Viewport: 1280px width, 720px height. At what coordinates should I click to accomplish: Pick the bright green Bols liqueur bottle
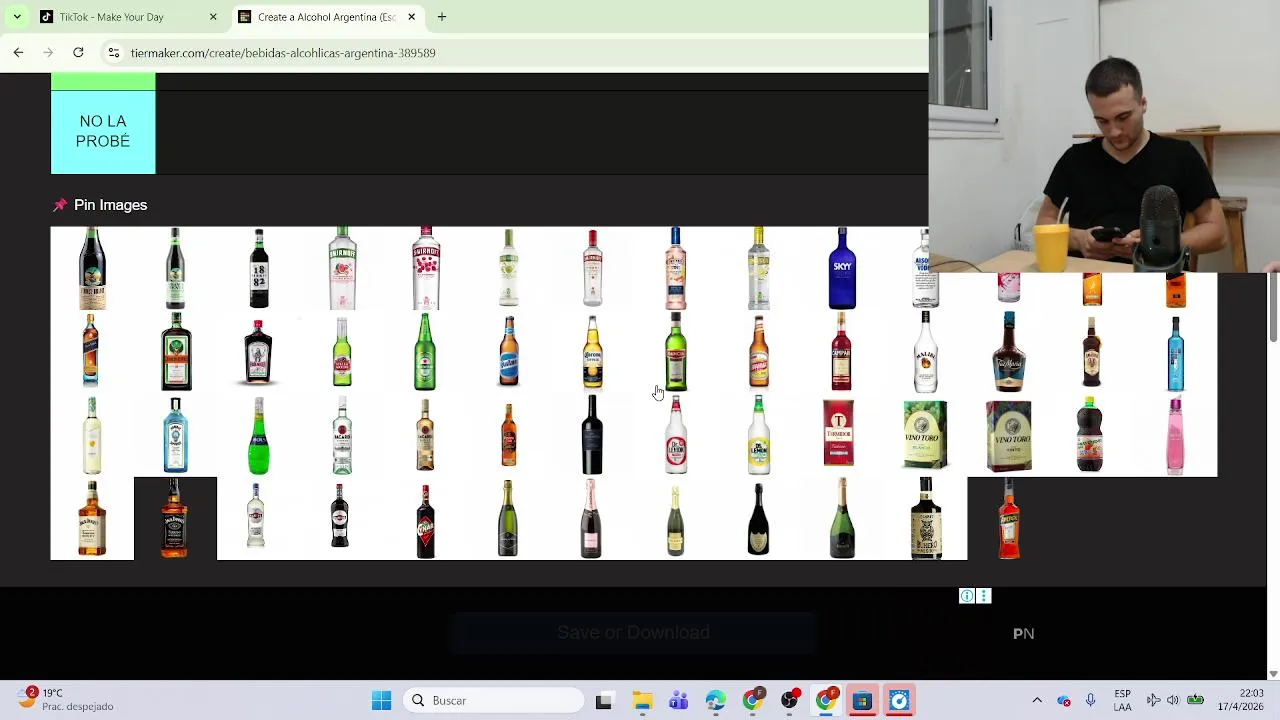tap(259, 435)
